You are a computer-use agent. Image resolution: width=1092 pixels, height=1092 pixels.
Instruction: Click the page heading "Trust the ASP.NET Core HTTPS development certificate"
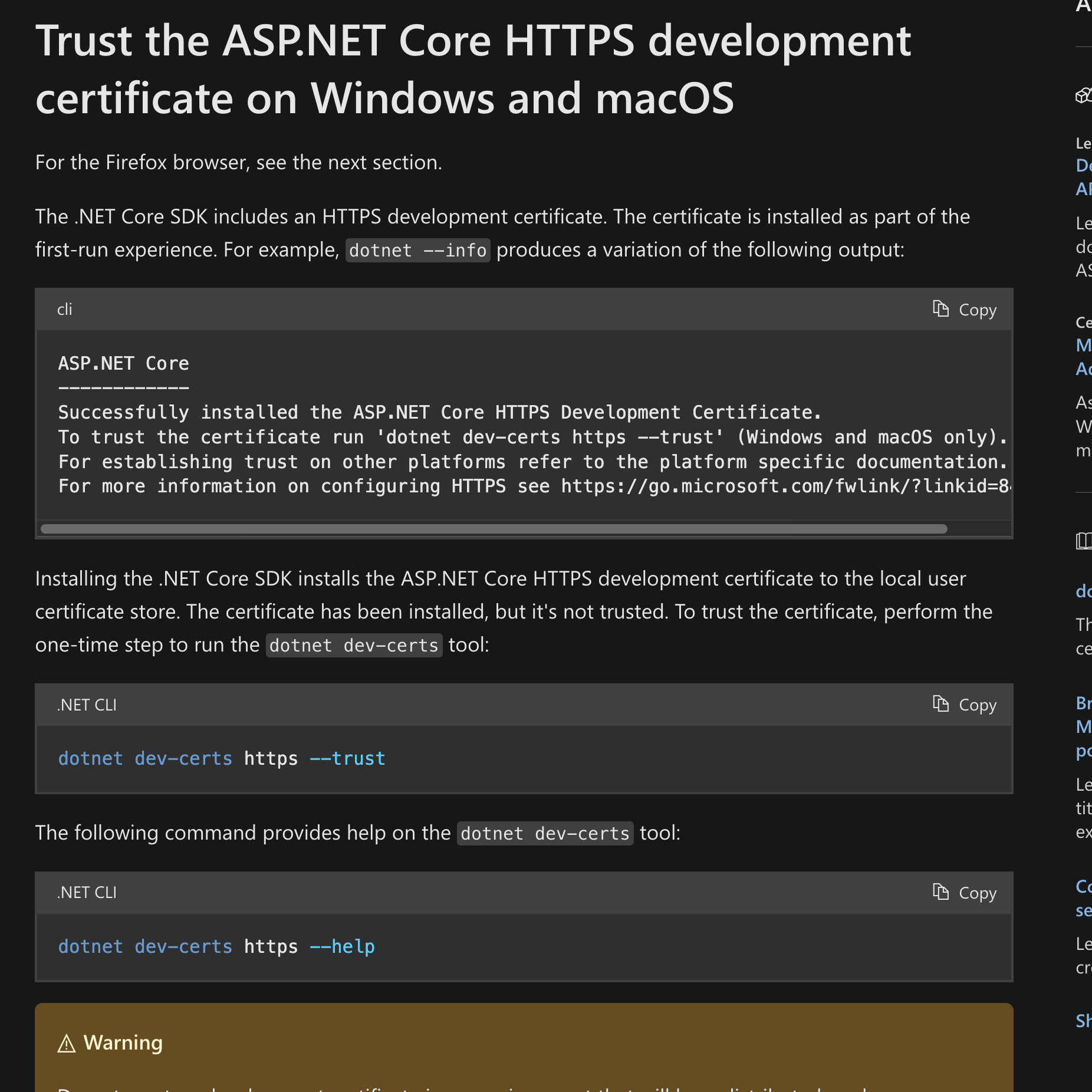(x=473, y=69)
